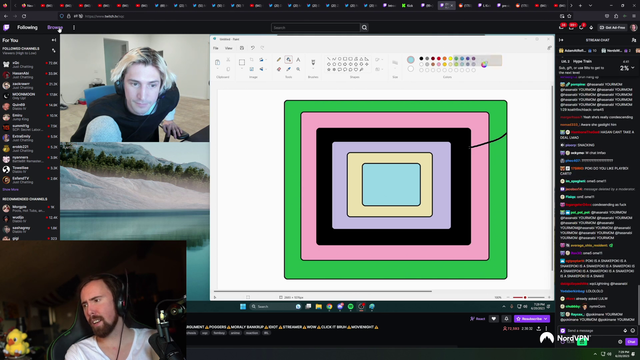Viewport: 640px width, 360px height.
Task: Open the View menu in Paint
Action: point(229,48)
